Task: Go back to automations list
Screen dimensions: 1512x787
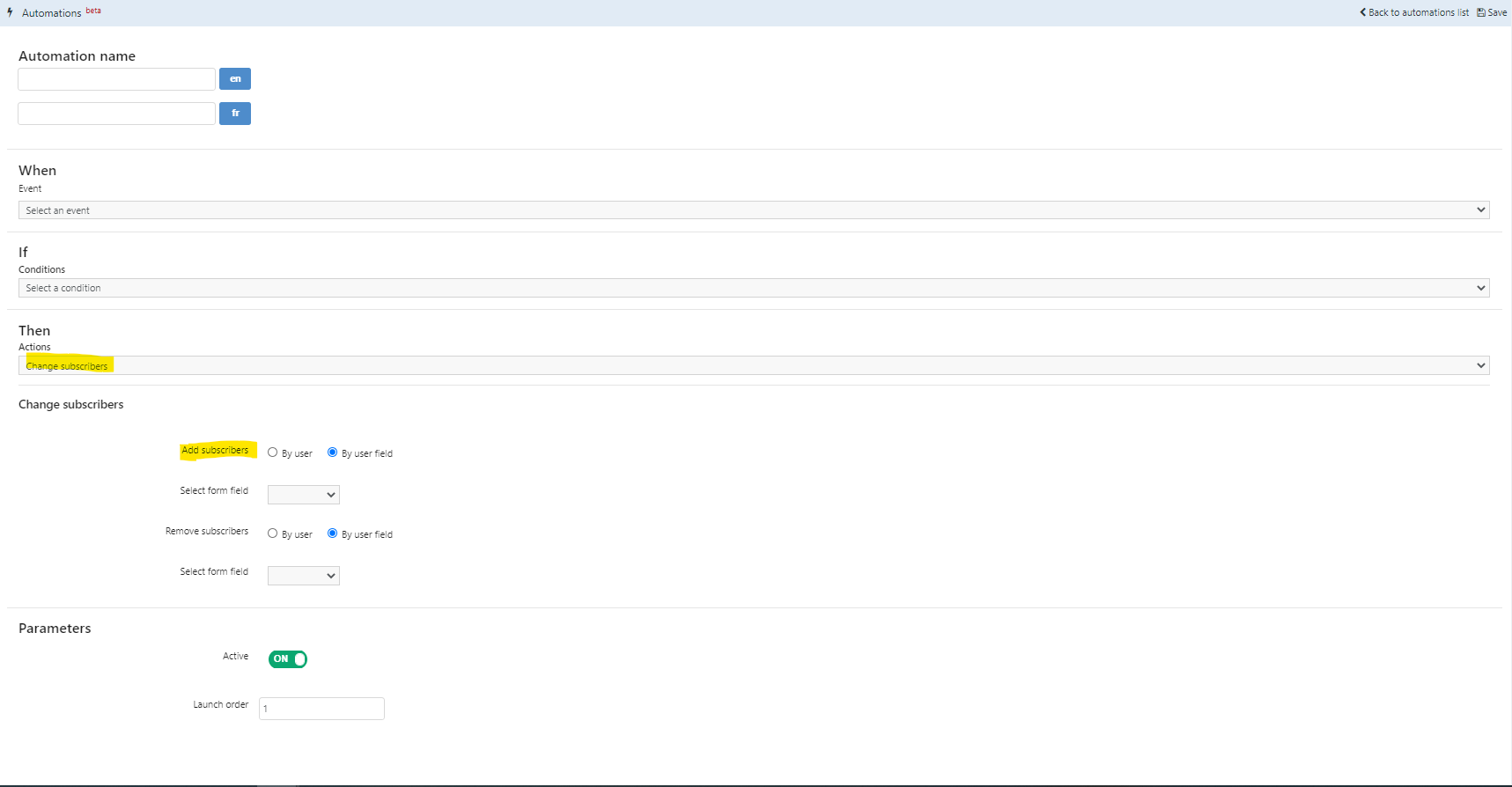Action: pyautogui.click(x=1414, y=12)
